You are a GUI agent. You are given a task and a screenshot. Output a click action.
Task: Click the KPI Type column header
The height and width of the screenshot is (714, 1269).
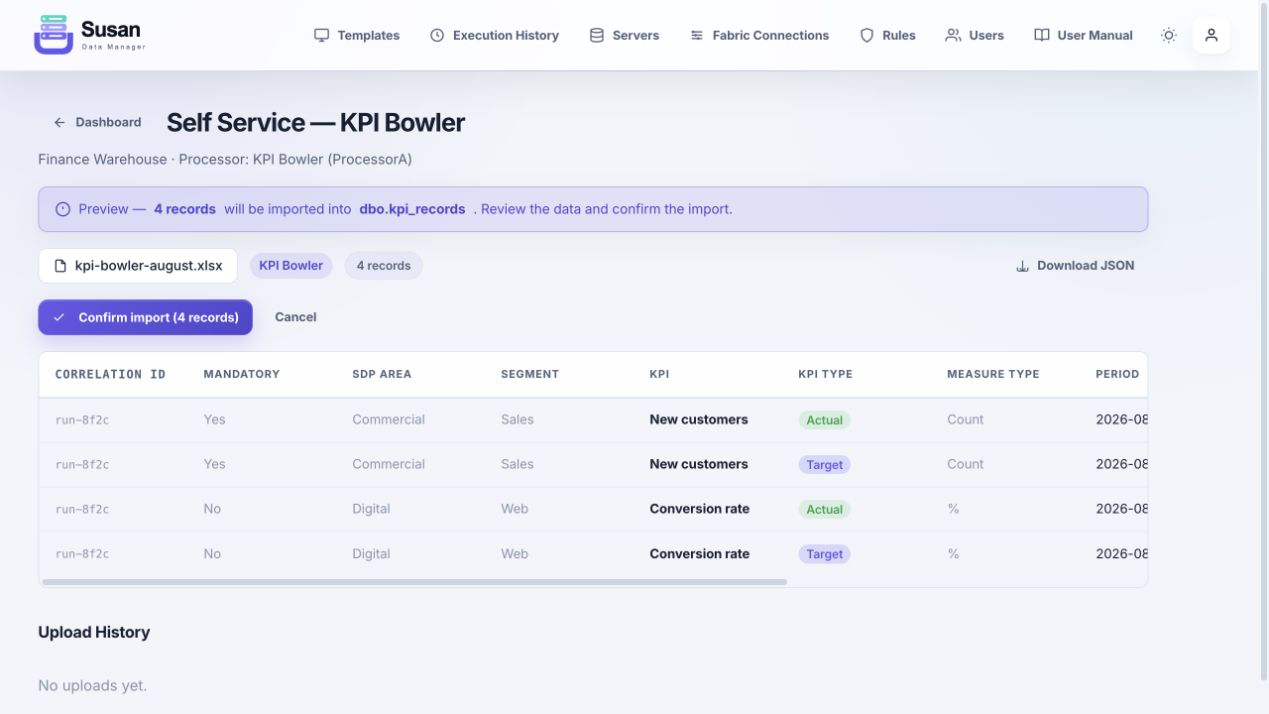(825, 374)
